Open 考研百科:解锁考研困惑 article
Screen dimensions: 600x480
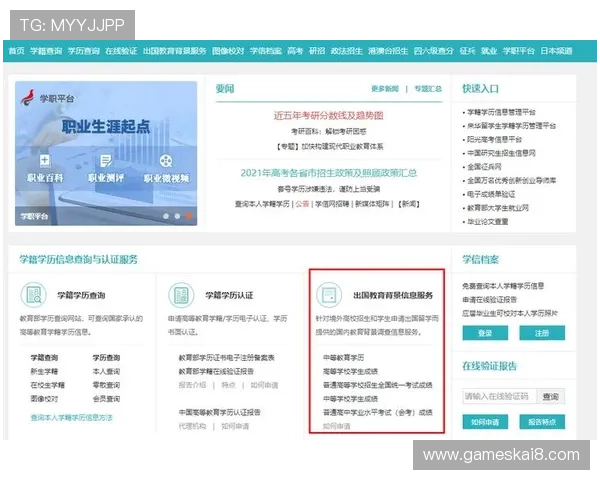pos(328,132)
